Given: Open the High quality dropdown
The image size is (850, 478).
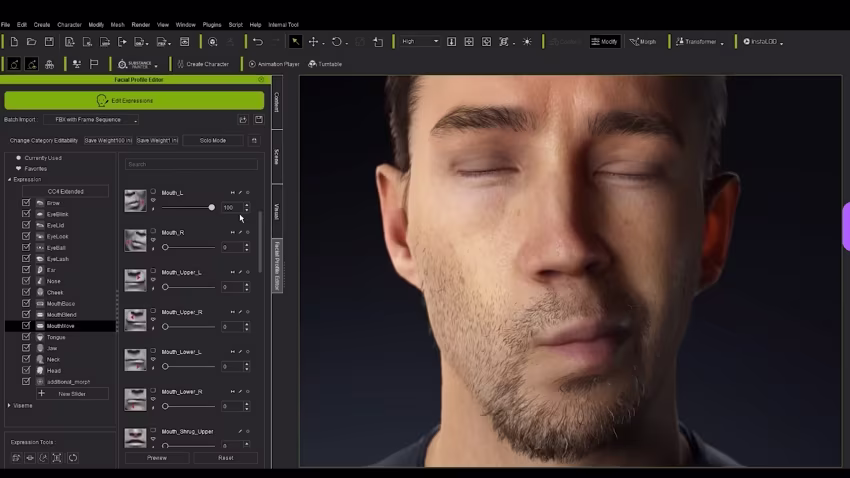Looking at the screenshot, I should tap(420, 42).
